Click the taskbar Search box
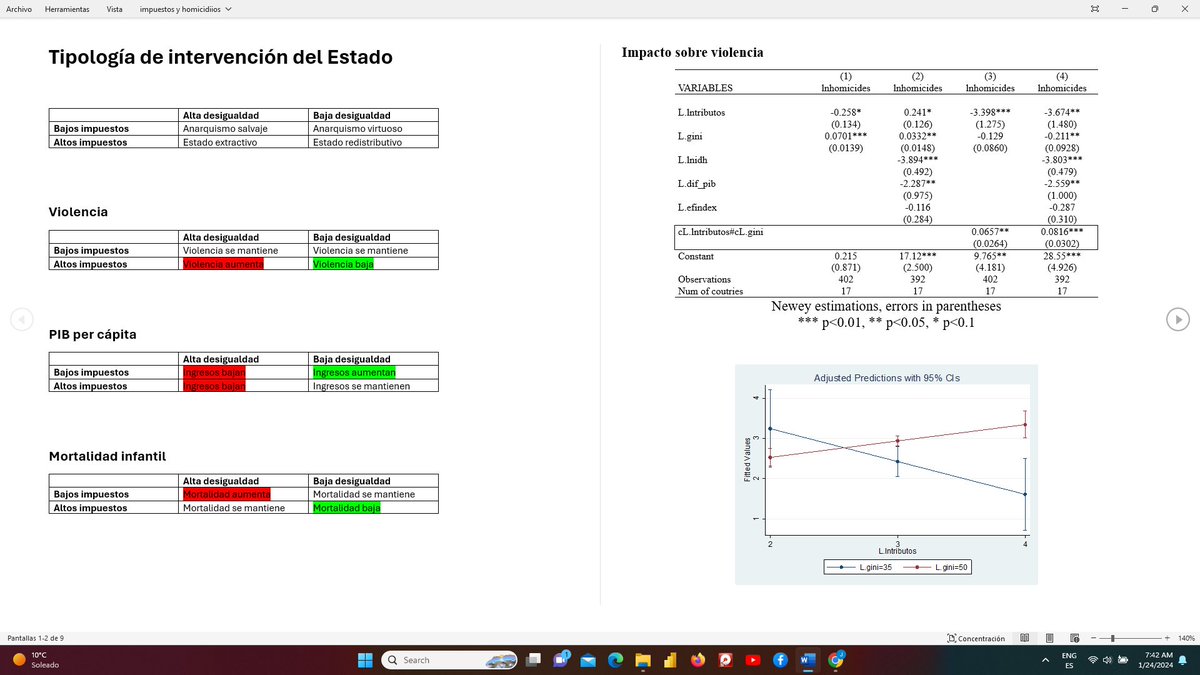 tap(450, 660)
